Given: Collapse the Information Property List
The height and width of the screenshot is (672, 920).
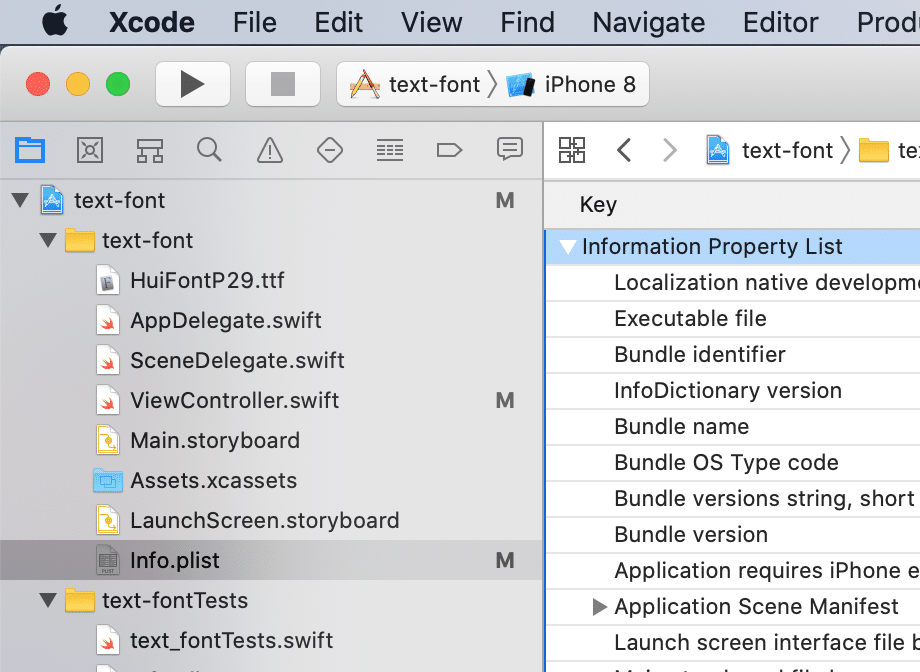Looking at the screenshot, I should coord(568,247).
